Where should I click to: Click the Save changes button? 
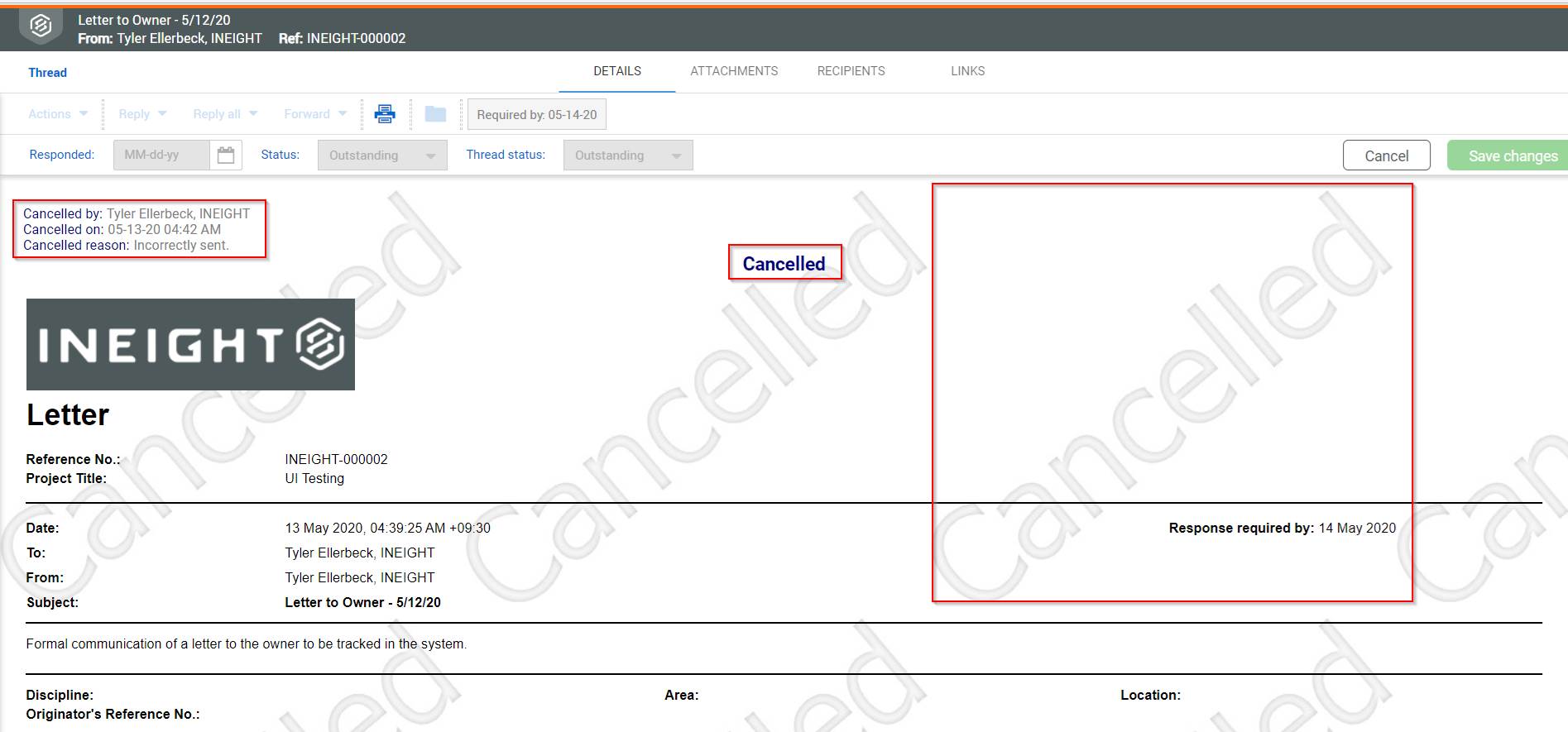(x=1508, y=155)
